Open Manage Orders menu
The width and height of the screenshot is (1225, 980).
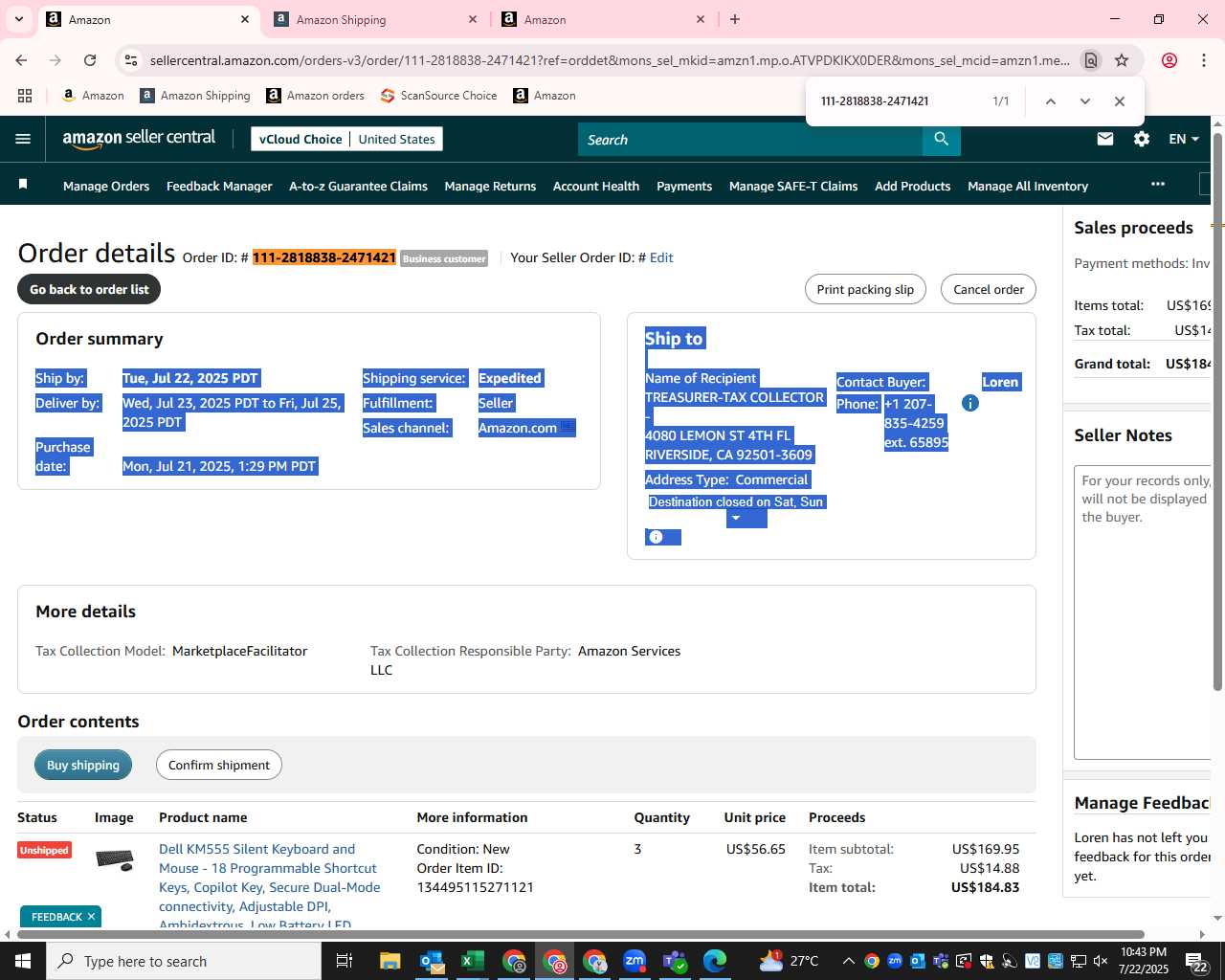pyautogui.click(x=106, y=186)
